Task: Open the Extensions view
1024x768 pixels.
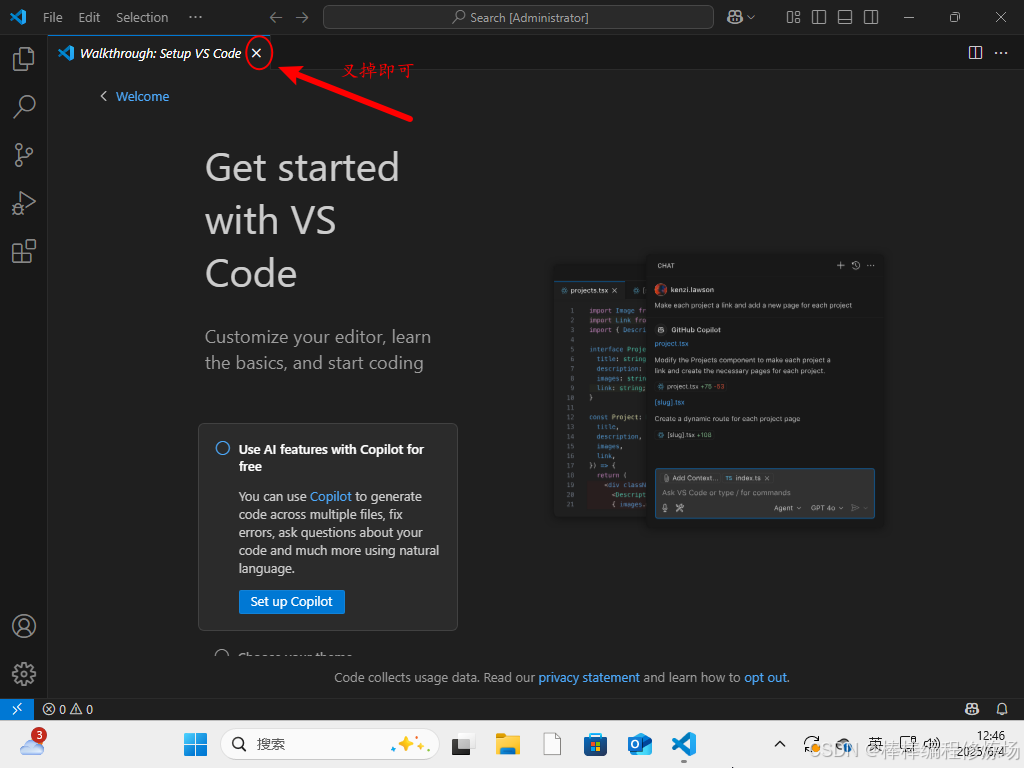Action: pyautogui.click(x=24, y=251)
